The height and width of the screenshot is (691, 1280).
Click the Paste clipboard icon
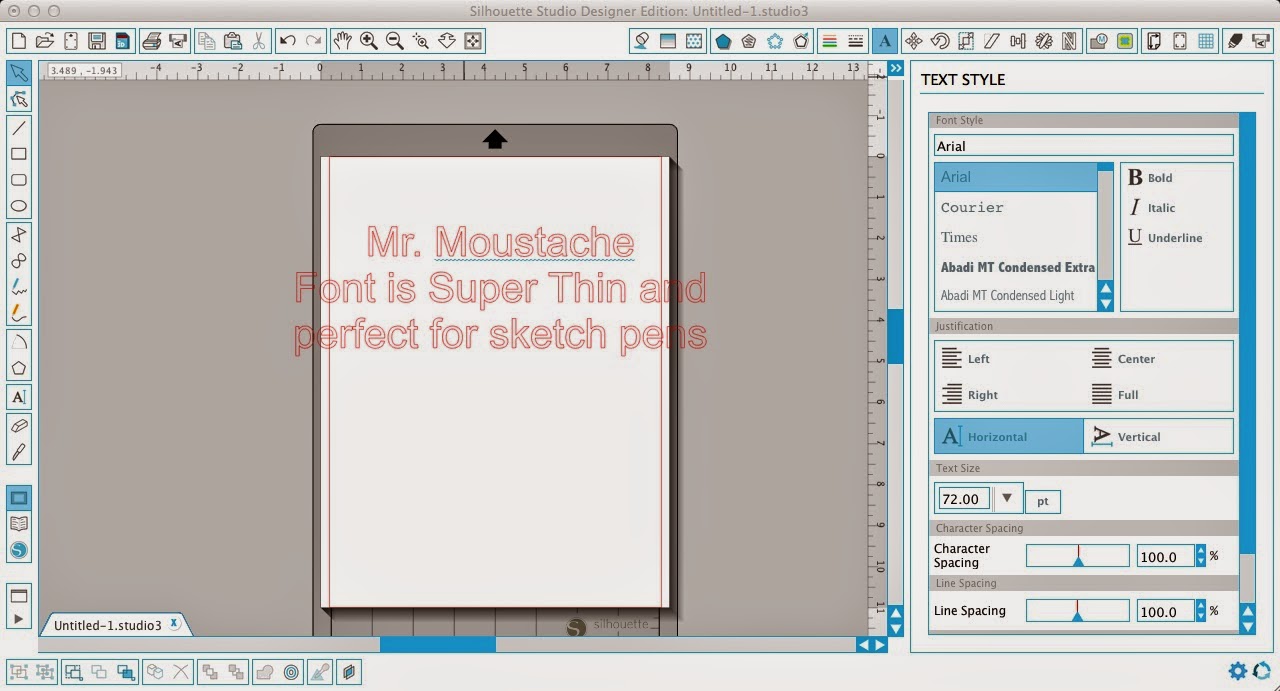pos(233,41)
